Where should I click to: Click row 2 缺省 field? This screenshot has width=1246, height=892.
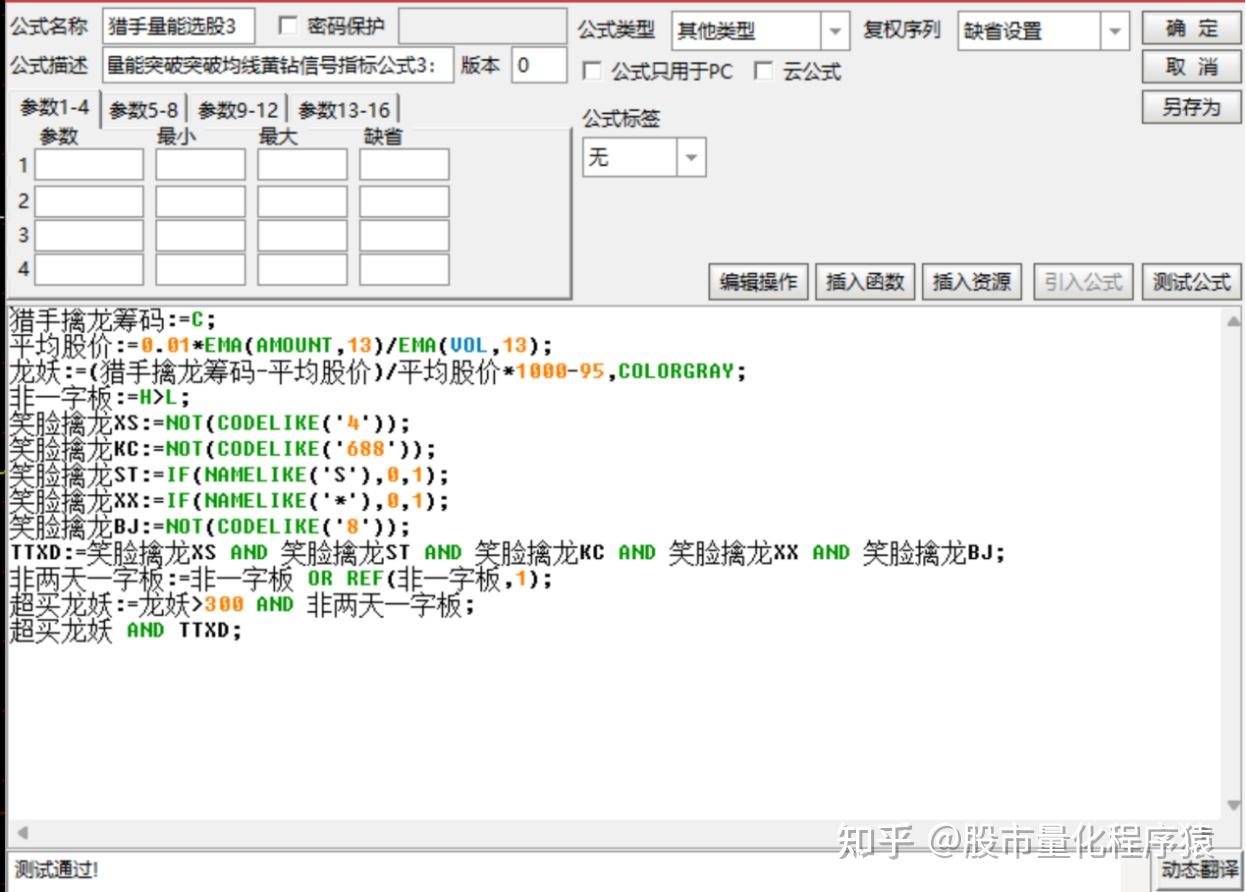coord(404,201)
